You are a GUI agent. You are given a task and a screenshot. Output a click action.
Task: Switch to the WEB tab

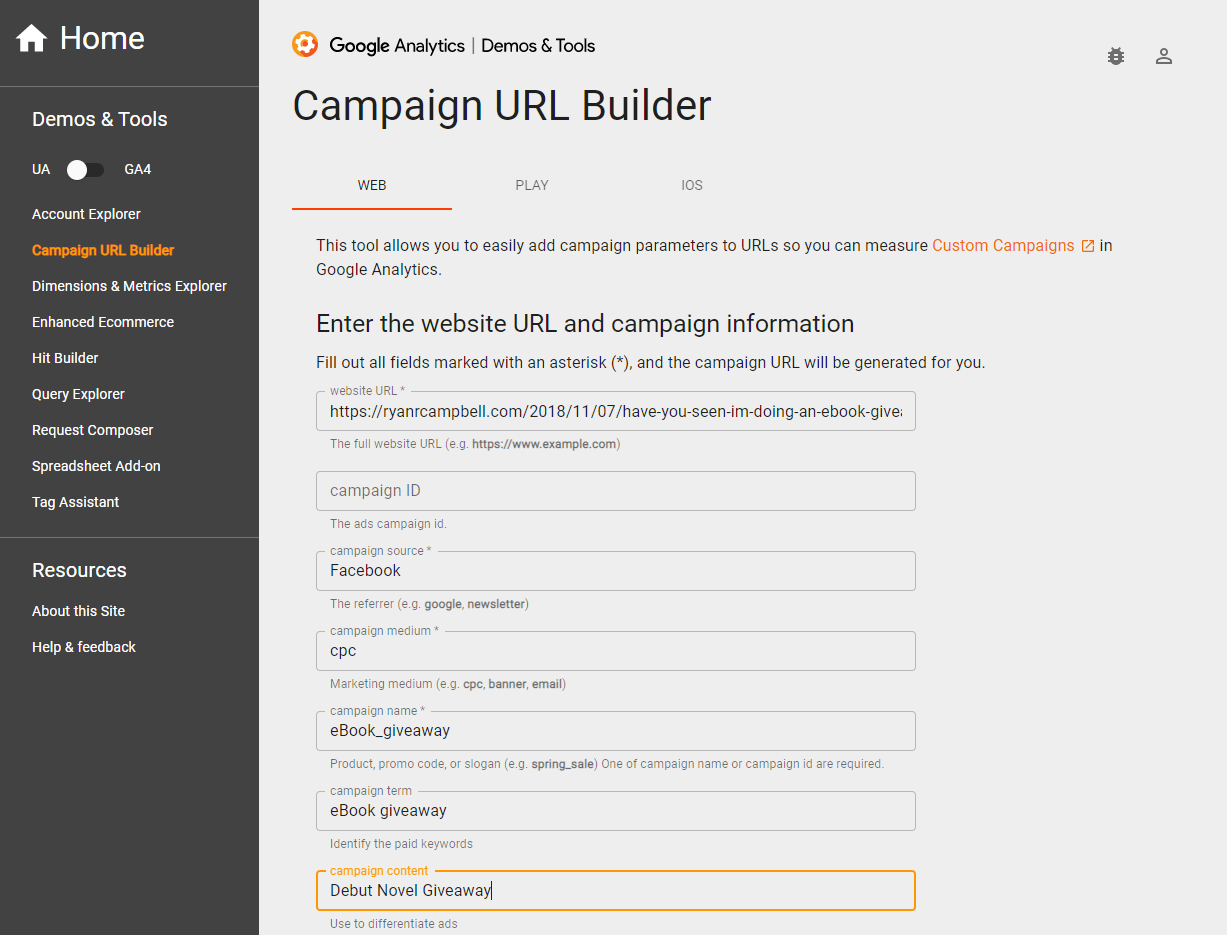pyautogui.click(x=372, y=185)
